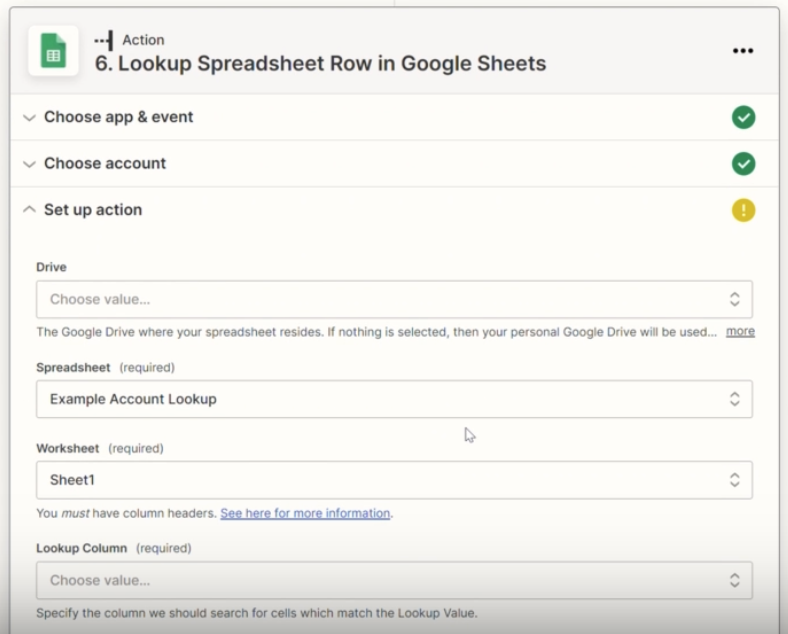The image size is (788, 634).
Task: Open the three-dot step options menu
Action: point(743,51)
